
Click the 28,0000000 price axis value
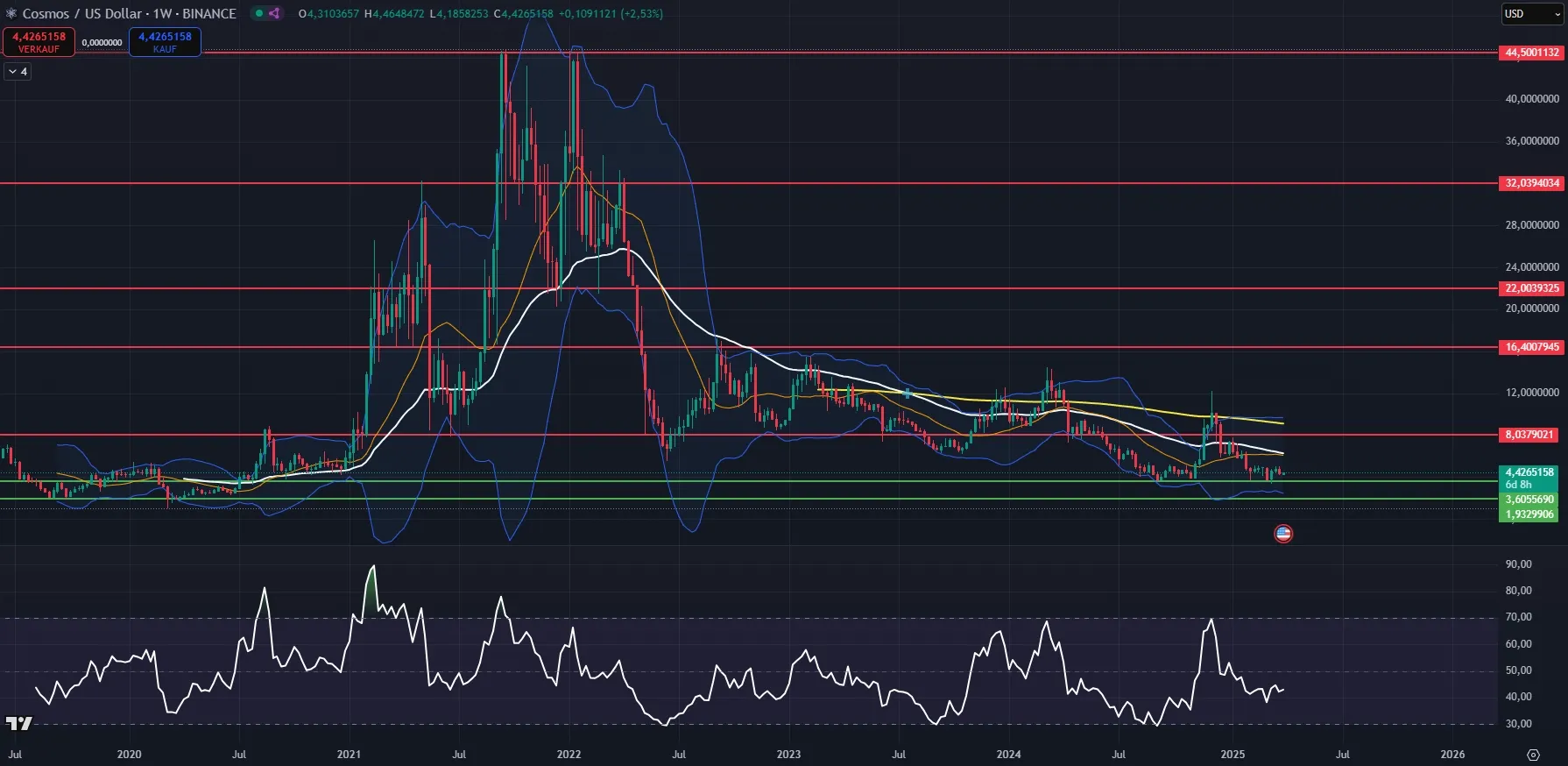point(1532,225)
